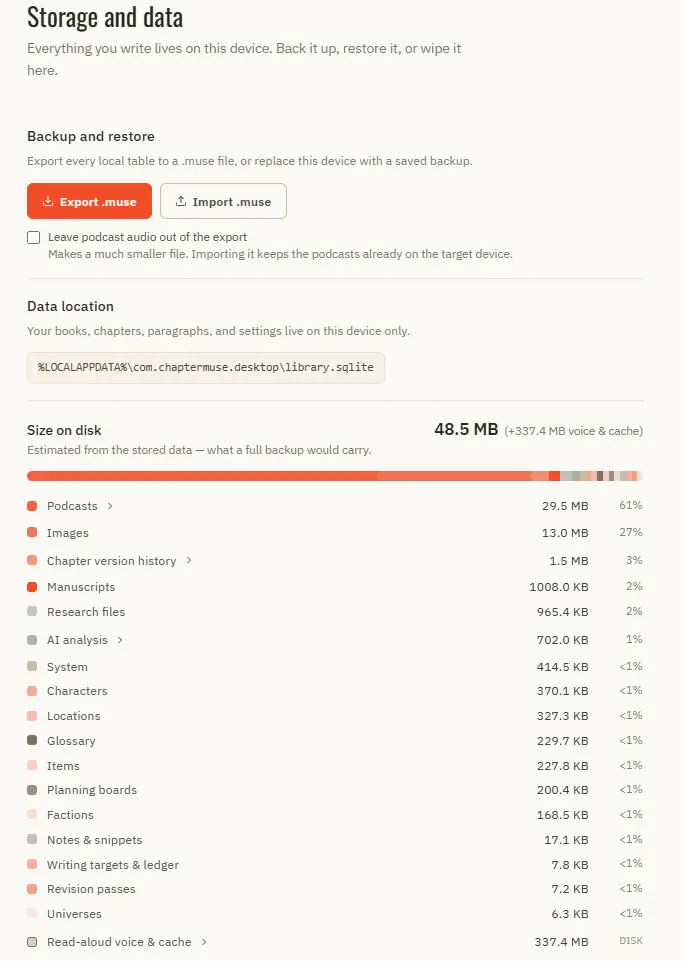Click the Planning boards gray legend dot
The image size is (684, 961).
click(x=32, y=789)
